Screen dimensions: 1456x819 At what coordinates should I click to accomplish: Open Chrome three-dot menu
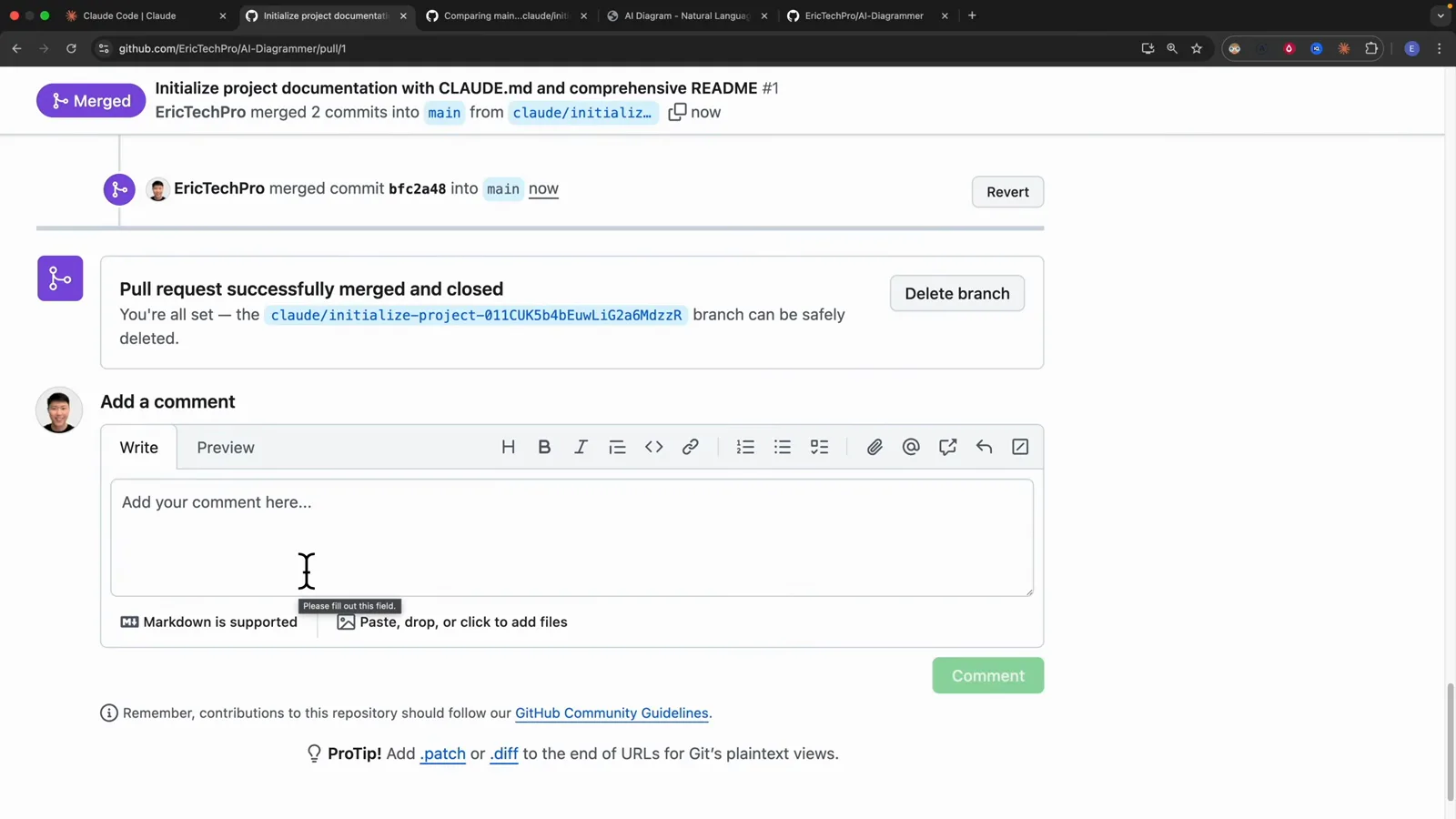(1439, 48)
